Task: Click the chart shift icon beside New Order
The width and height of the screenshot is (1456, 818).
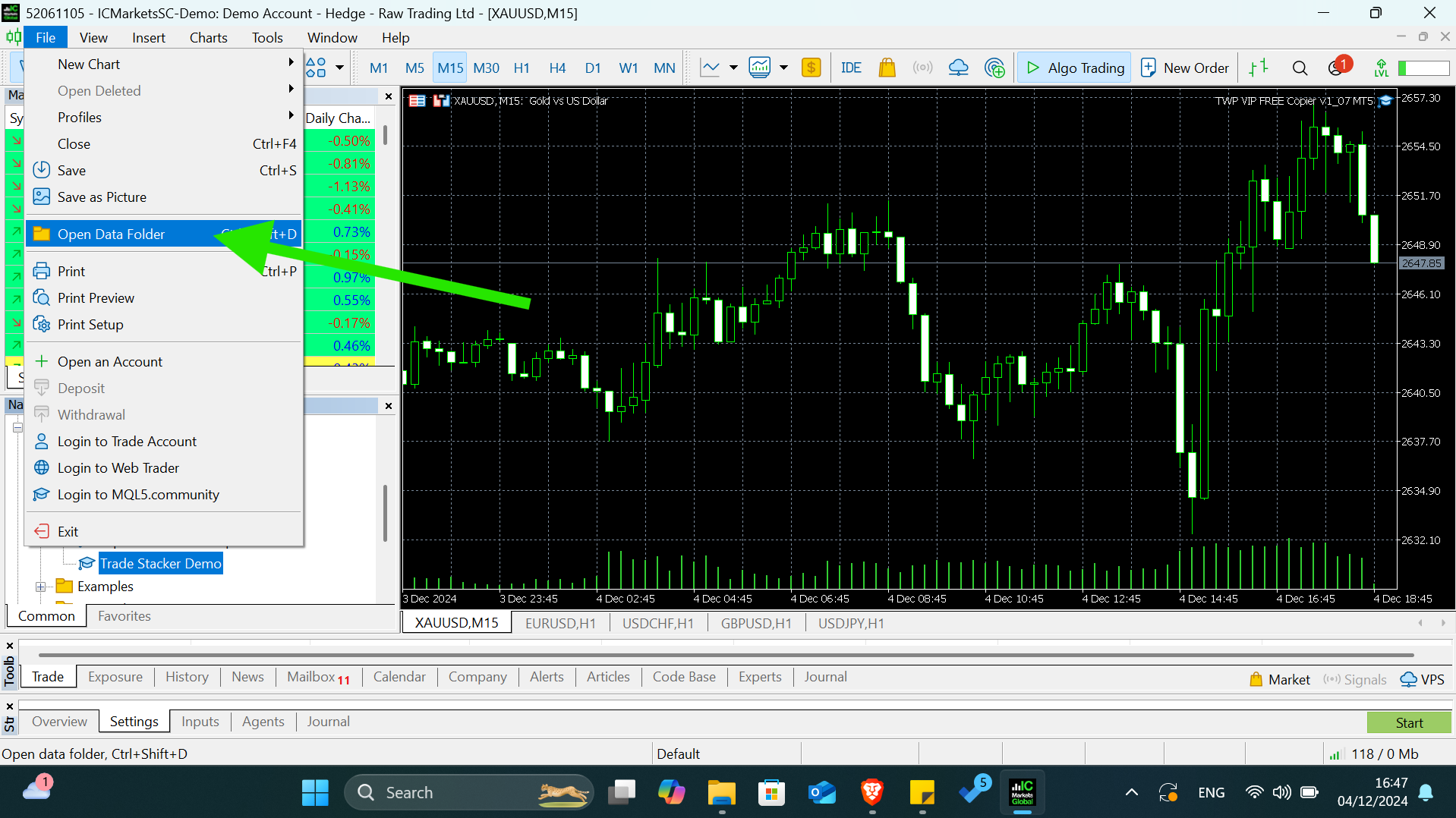Action: 1259,68
